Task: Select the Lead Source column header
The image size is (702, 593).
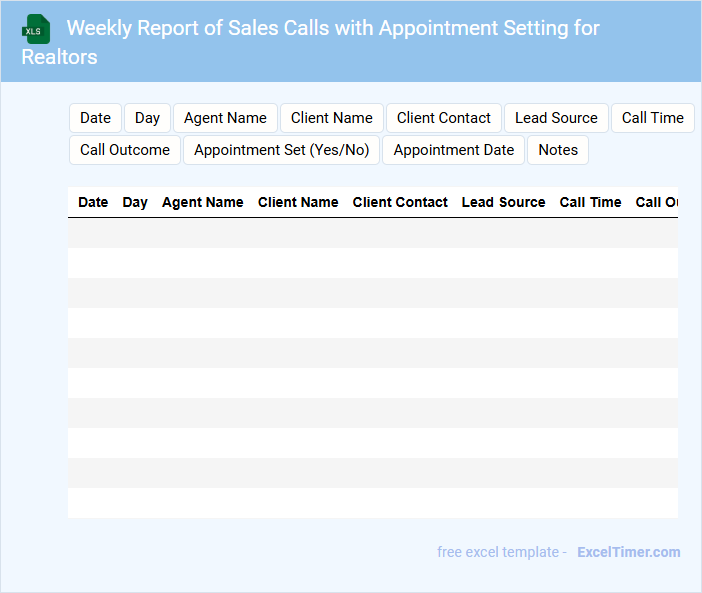Action: [503, 202]
